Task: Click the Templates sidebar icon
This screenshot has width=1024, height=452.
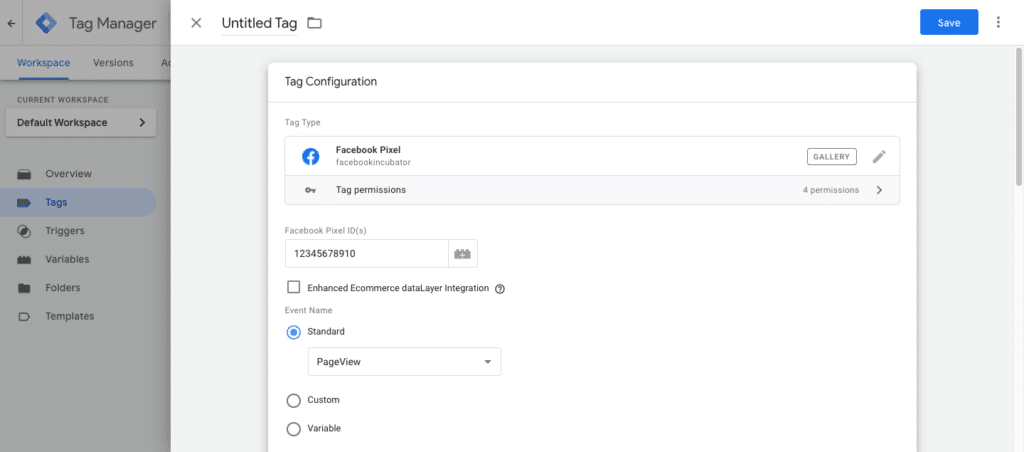Action: [24, 316]
